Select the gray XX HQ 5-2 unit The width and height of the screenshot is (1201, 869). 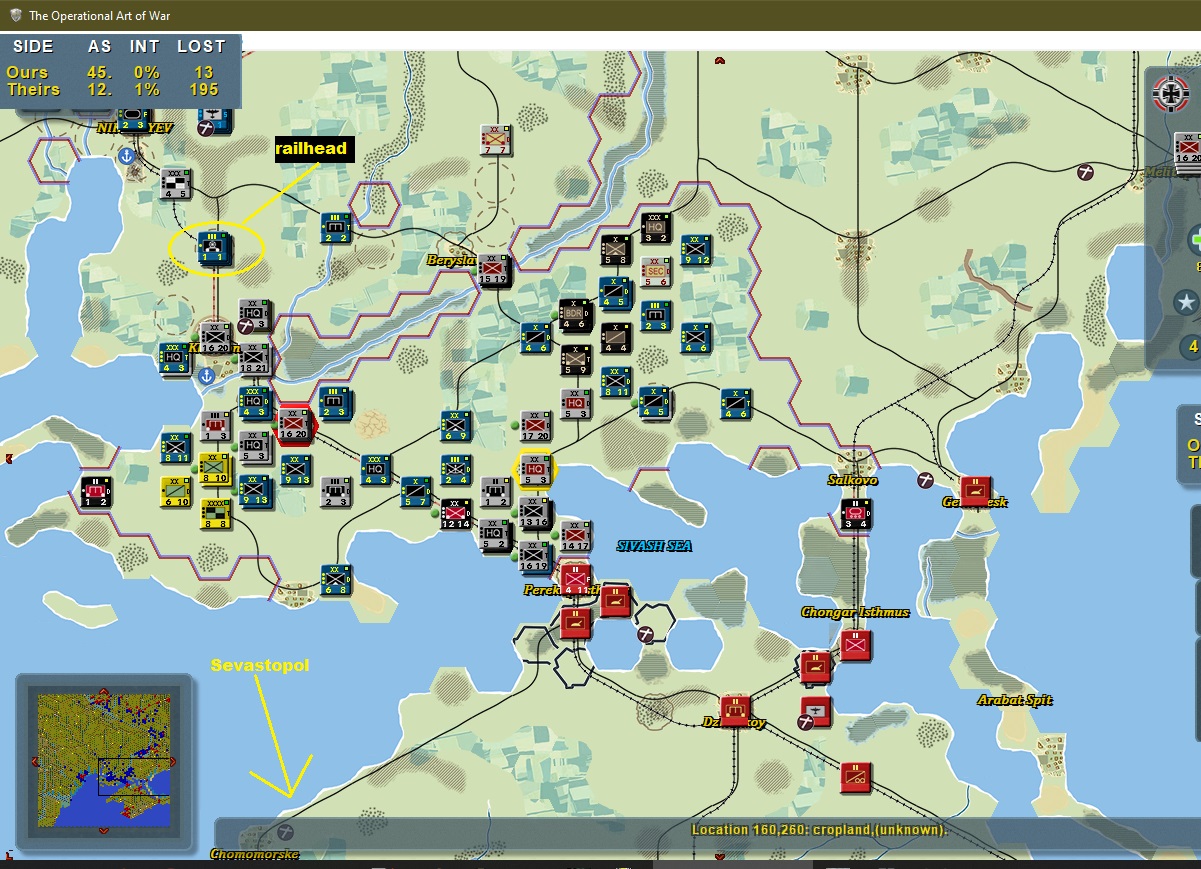495,535
